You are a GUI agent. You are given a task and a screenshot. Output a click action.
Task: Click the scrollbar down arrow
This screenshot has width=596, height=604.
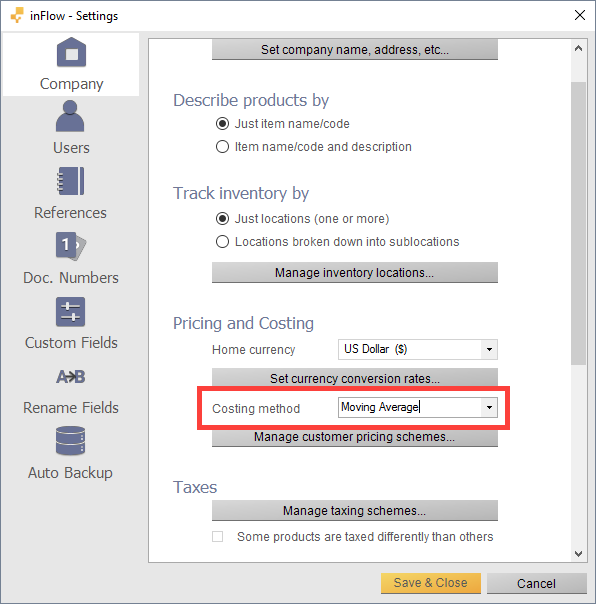click(x=578, y=554)
